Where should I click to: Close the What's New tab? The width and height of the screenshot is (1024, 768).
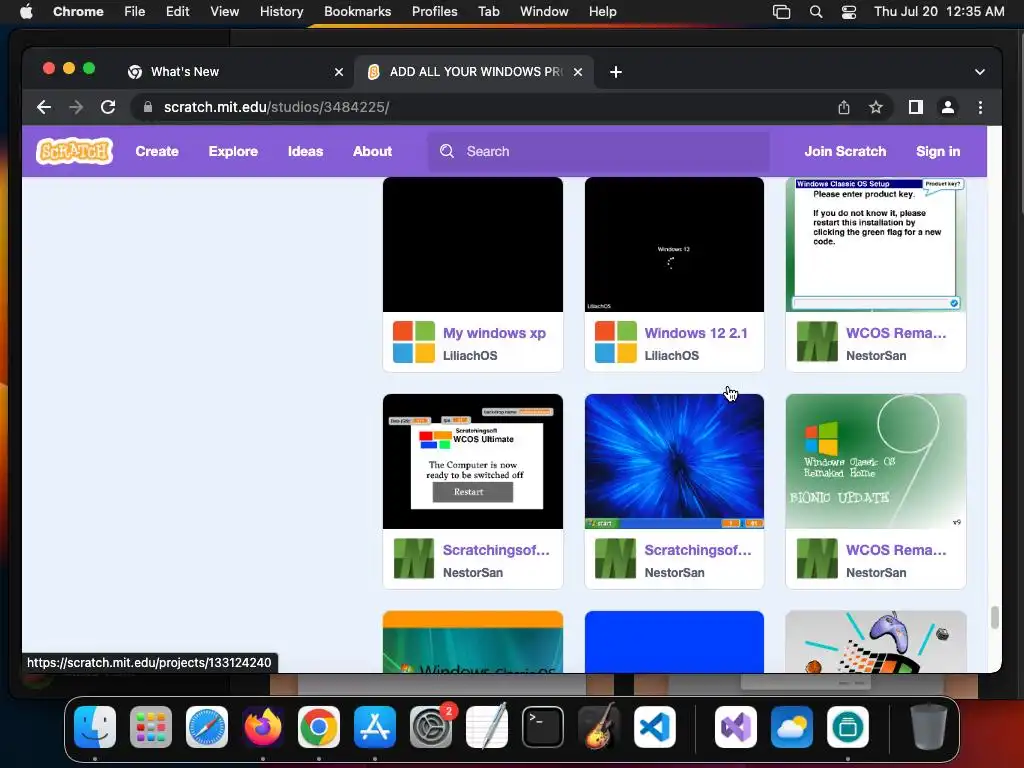point(339,72)
